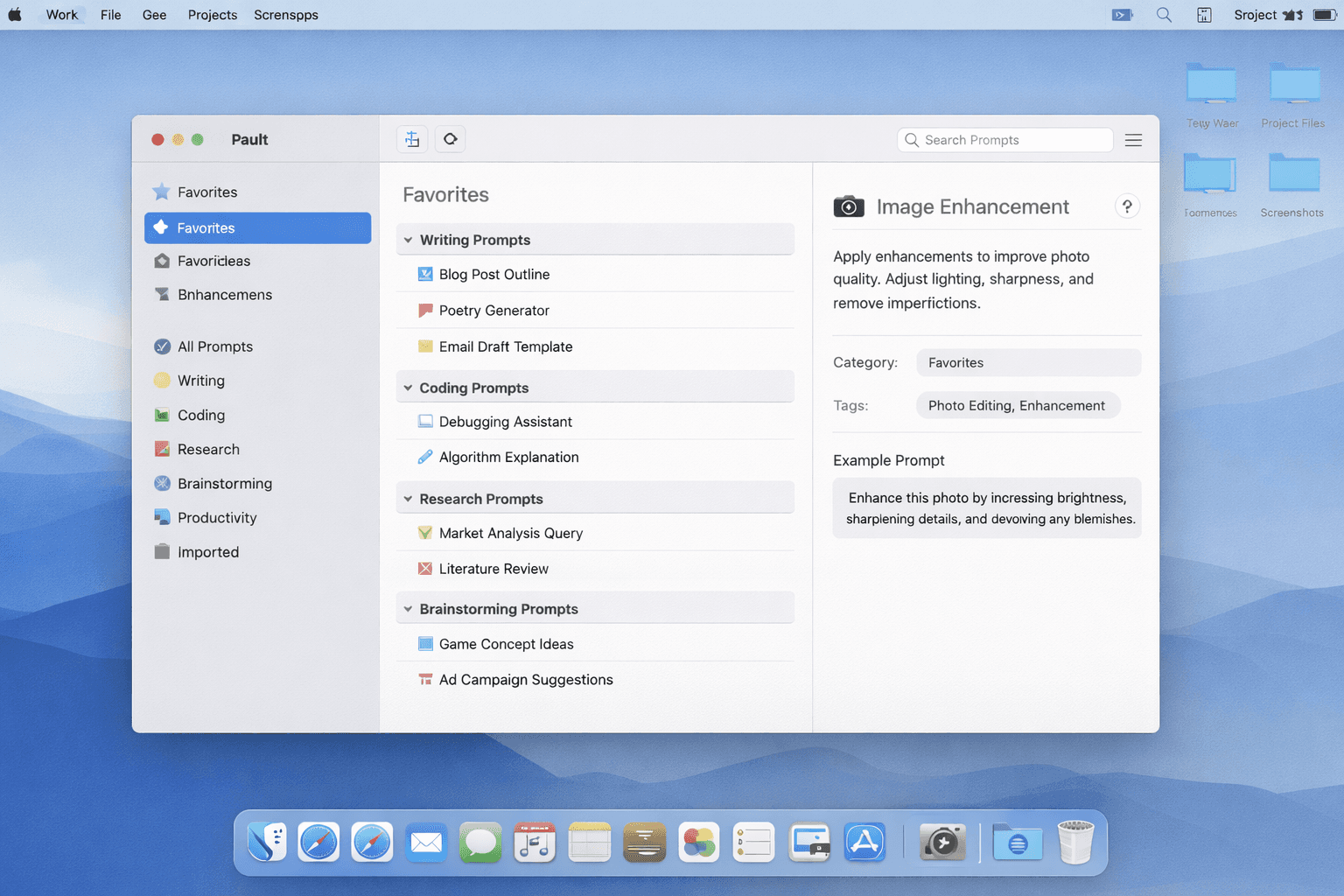Collapse the Research Prompts section
Image resolution: width=1344 pixels, height=896 pixels.
(408, 499)
